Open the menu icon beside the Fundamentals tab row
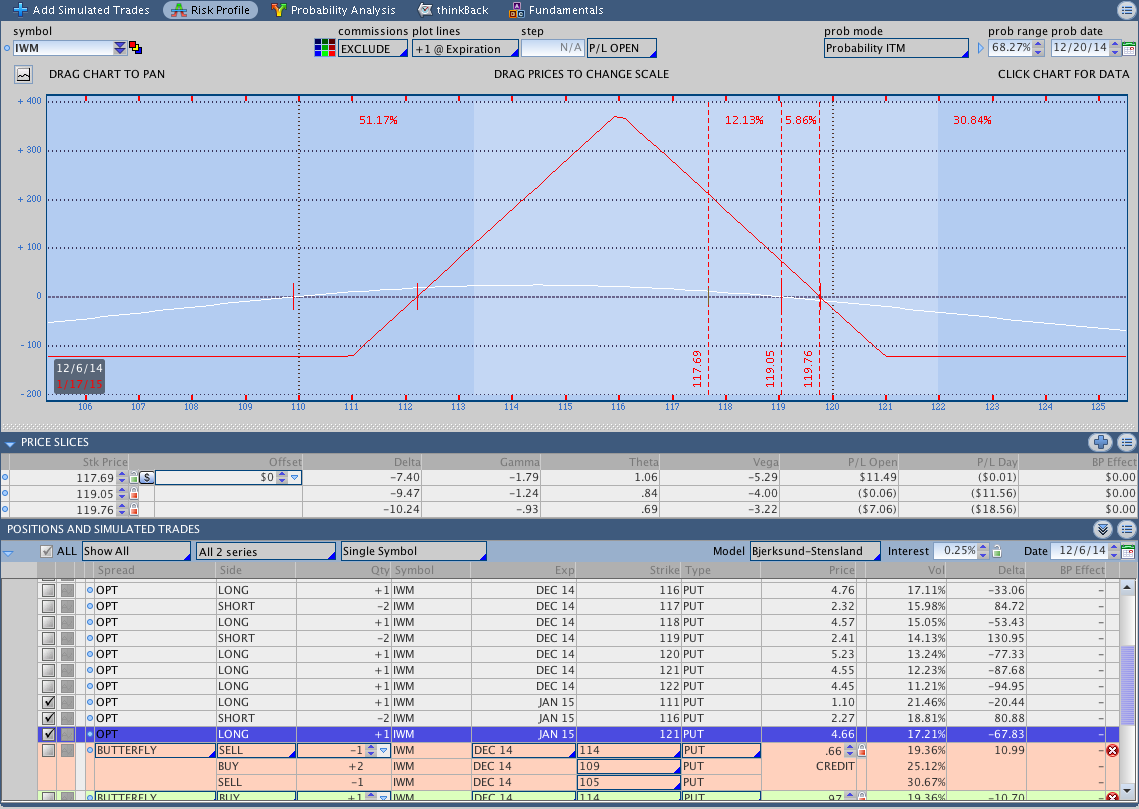 (1126, 9)
